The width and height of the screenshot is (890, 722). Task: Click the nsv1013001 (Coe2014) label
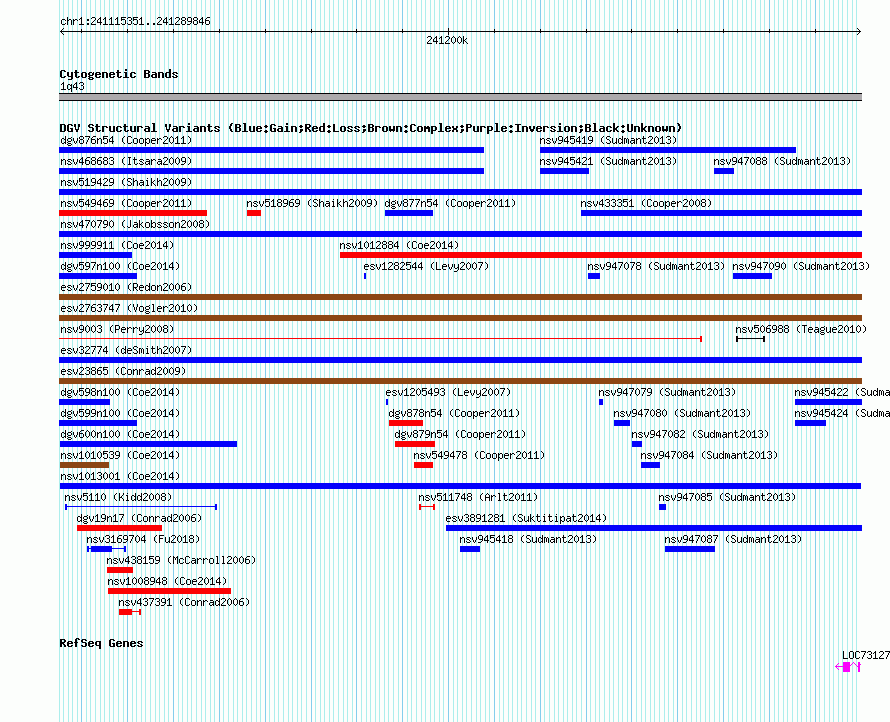(120, 476)
